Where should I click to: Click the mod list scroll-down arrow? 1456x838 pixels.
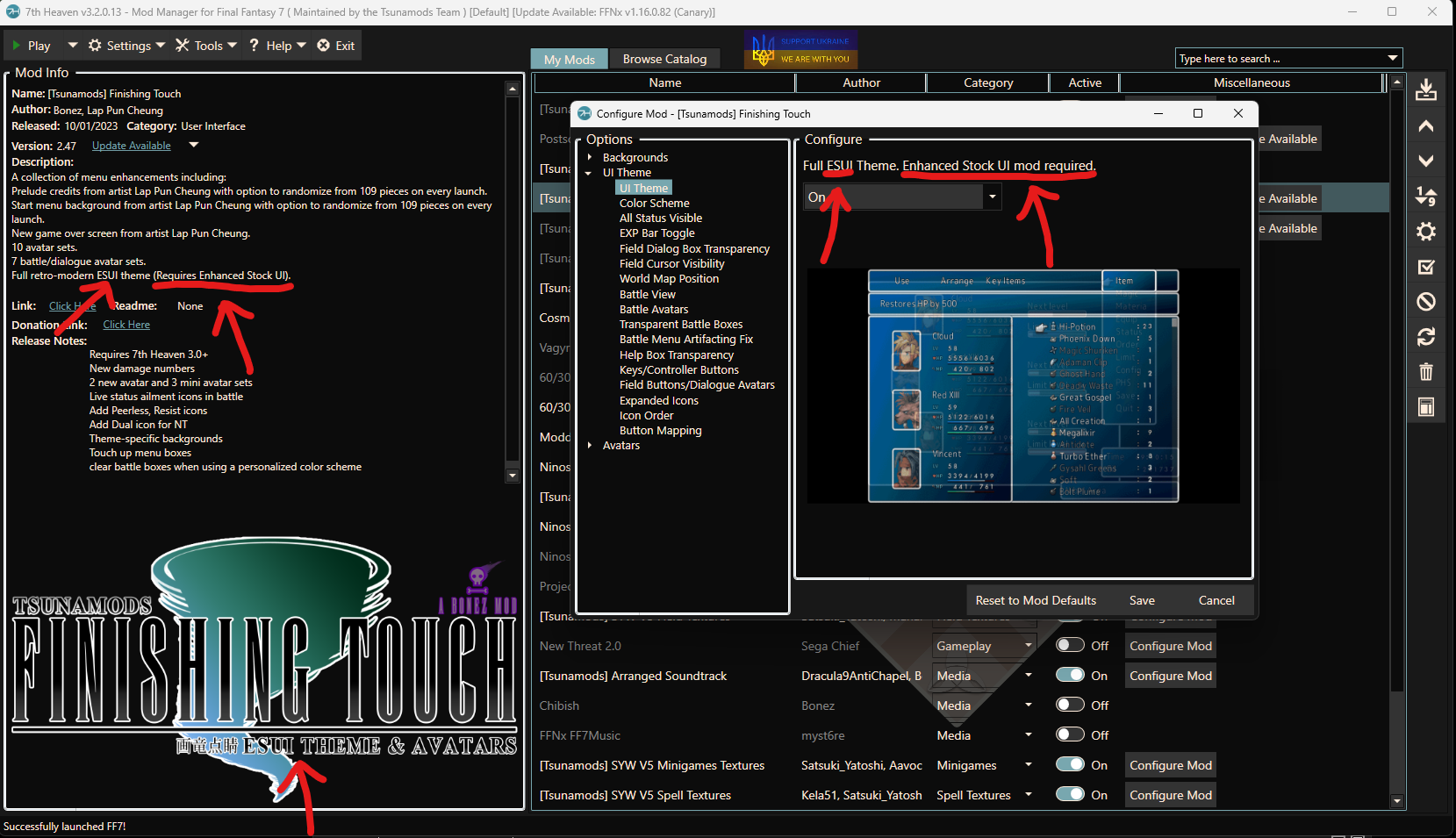coord(1397,800)
